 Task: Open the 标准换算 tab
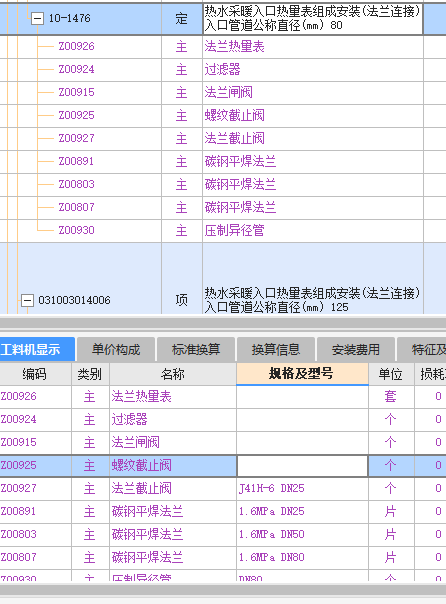(x=196, y=349)
